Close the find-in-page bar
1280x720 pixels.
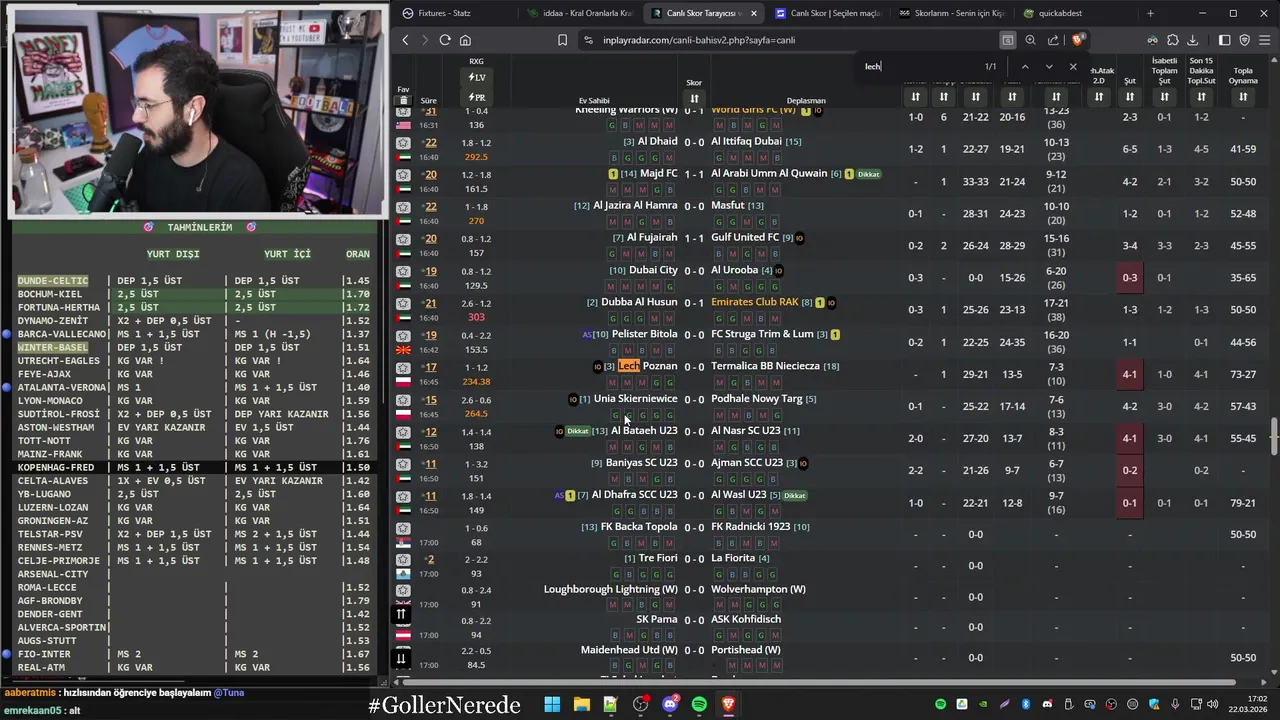[1073, 66]
